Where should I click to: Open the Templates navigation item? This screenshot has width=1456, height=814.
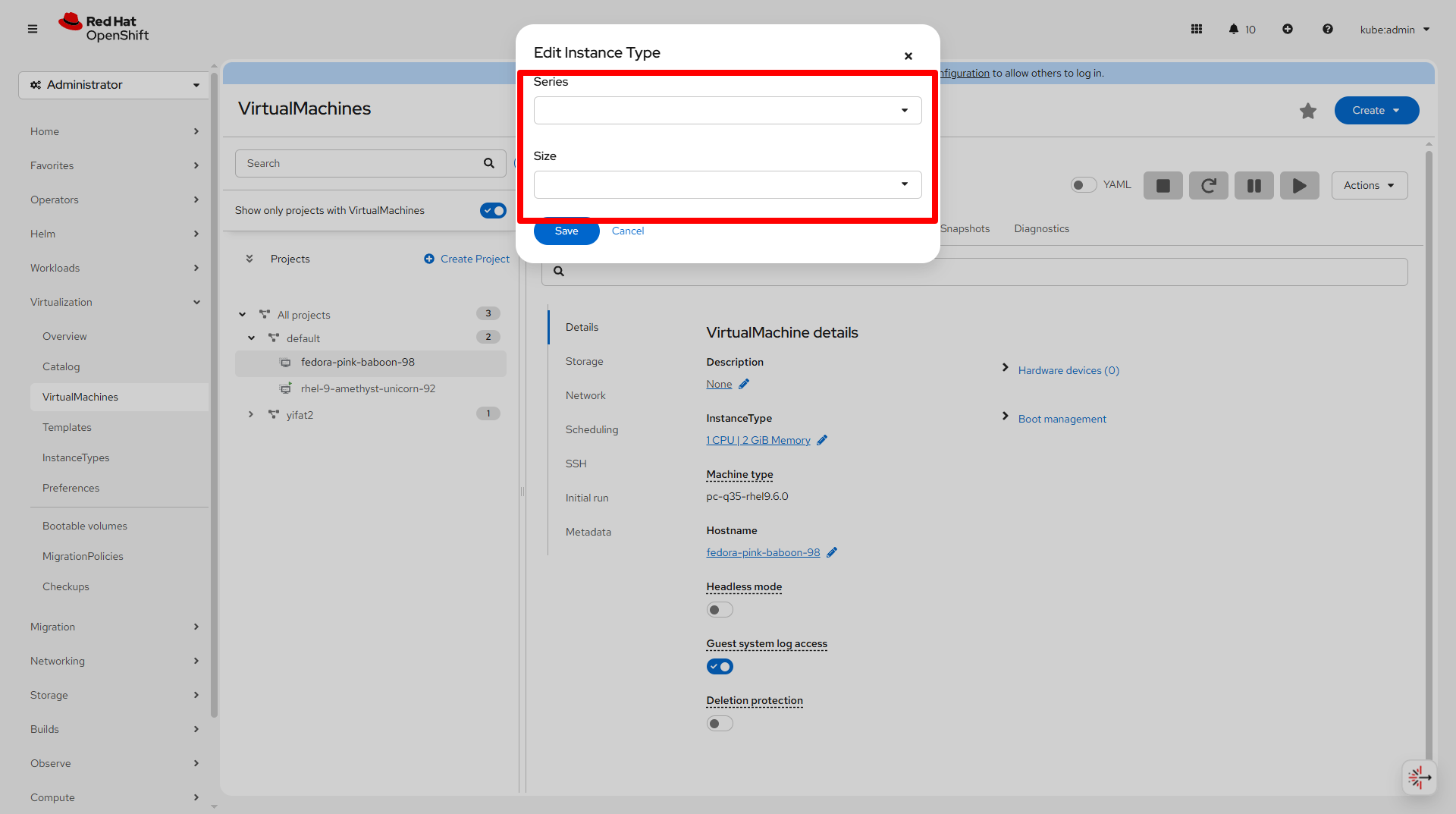(67, 427)
